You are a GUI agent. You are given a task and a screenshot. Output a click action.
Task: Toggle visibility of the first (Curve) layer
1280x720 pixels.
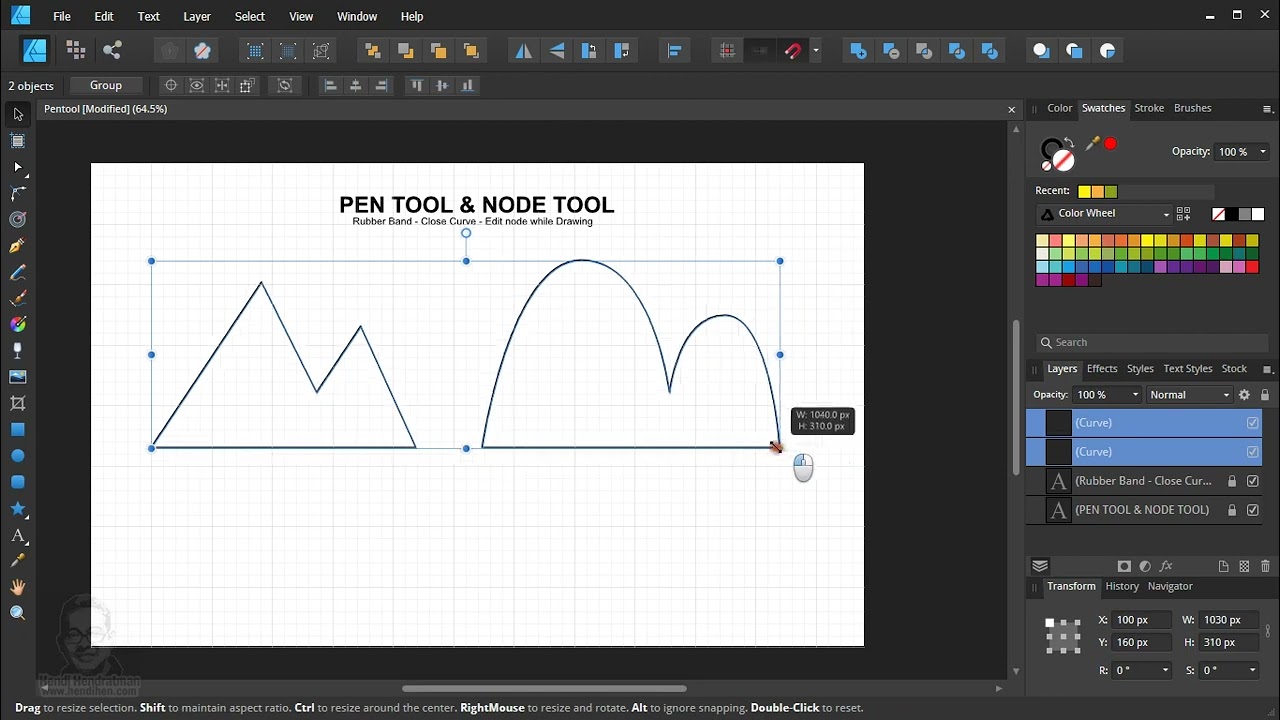coord(1252,423)
